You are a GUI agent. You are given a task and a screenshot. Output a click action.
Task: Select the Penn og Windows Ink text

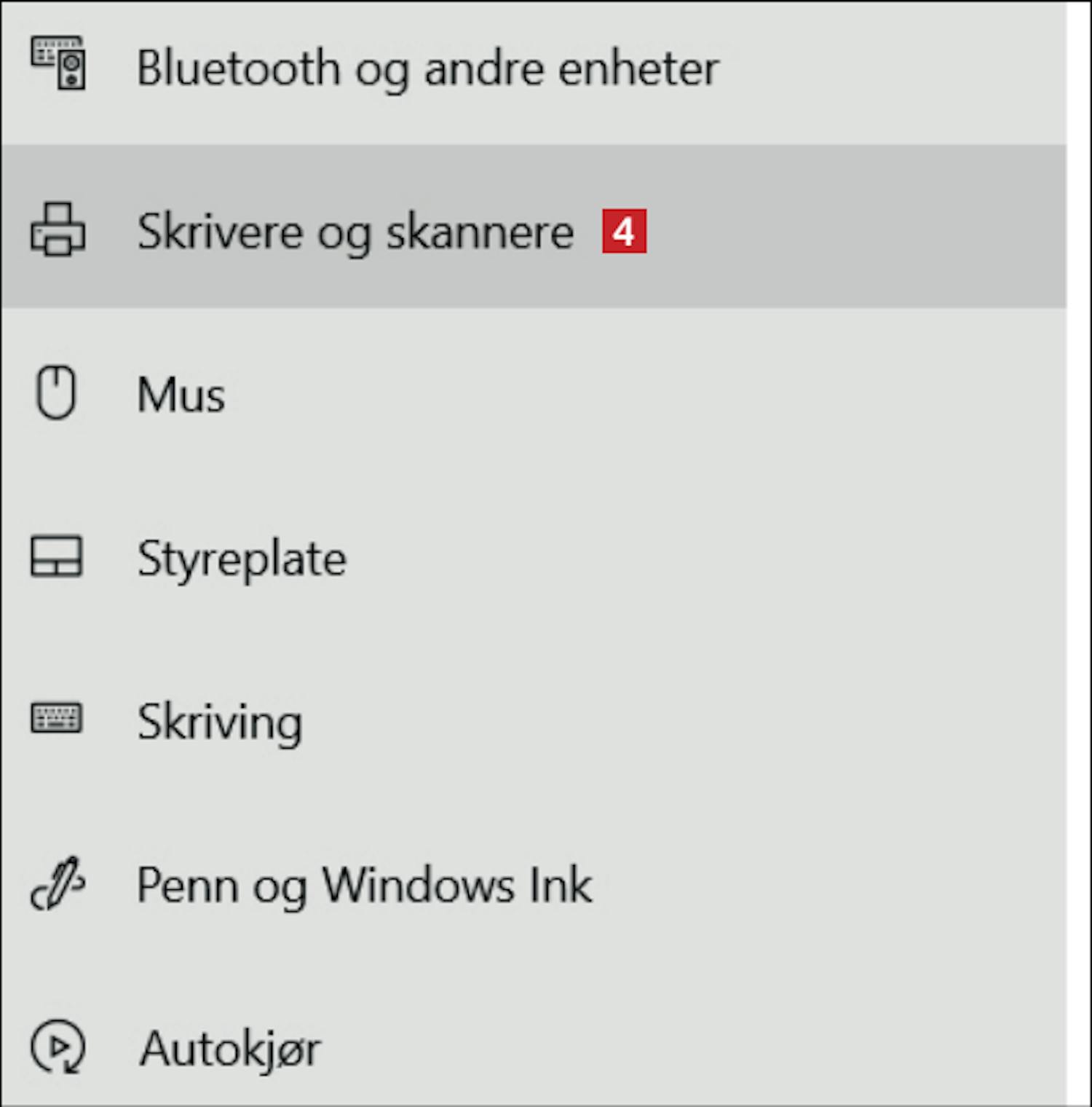[365, 886]
